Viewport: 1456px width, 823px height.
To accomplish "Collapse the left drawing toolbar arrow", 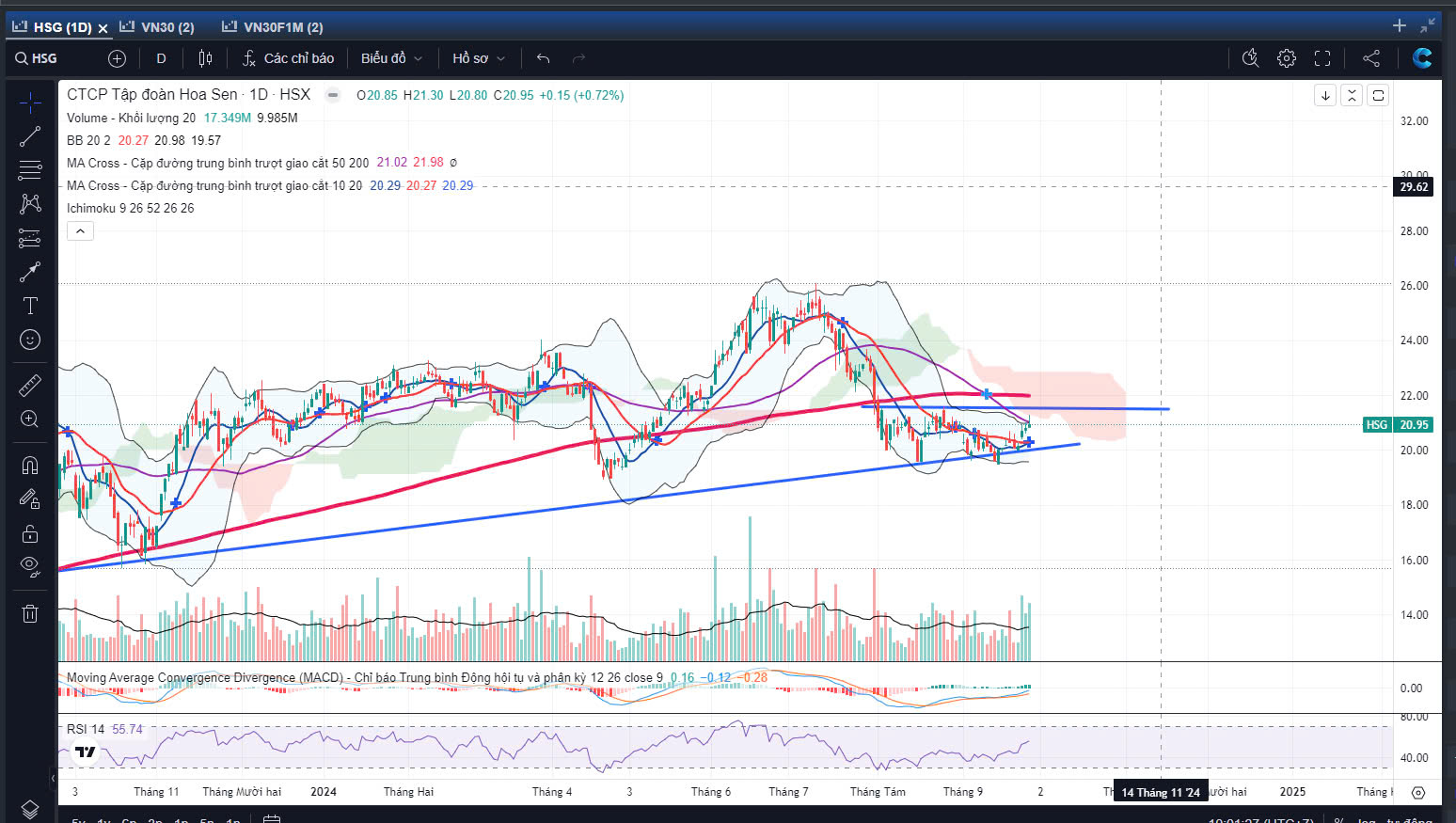I will (x=53, y=778).
